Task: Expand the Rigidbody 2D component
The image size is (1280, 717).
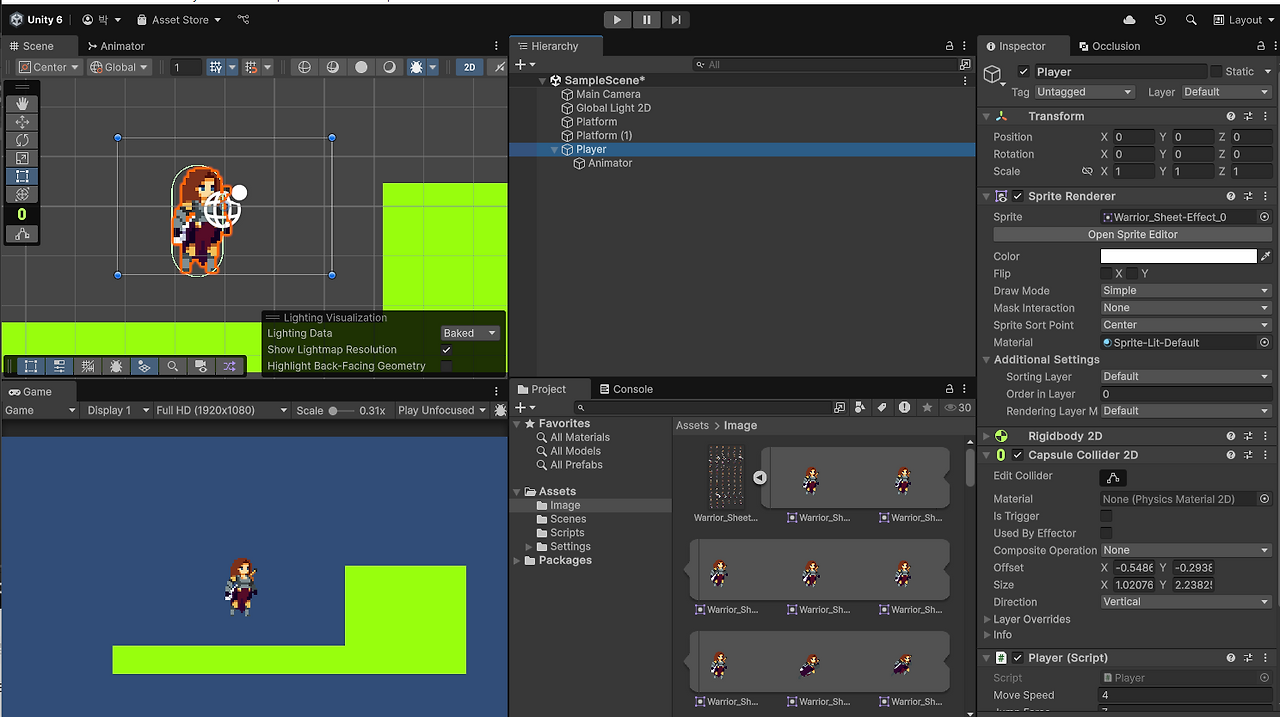Action: pos(987,436)
